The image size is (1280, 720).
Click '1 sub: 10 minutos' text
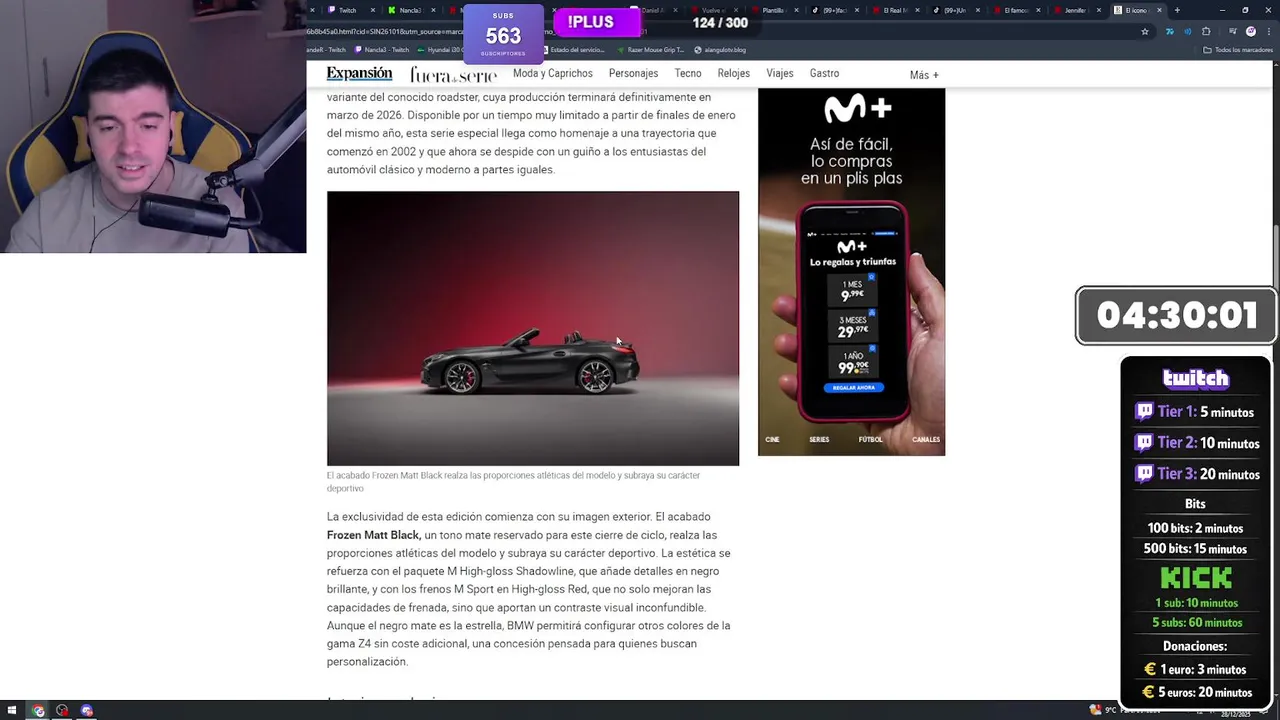pos(1196,603)
